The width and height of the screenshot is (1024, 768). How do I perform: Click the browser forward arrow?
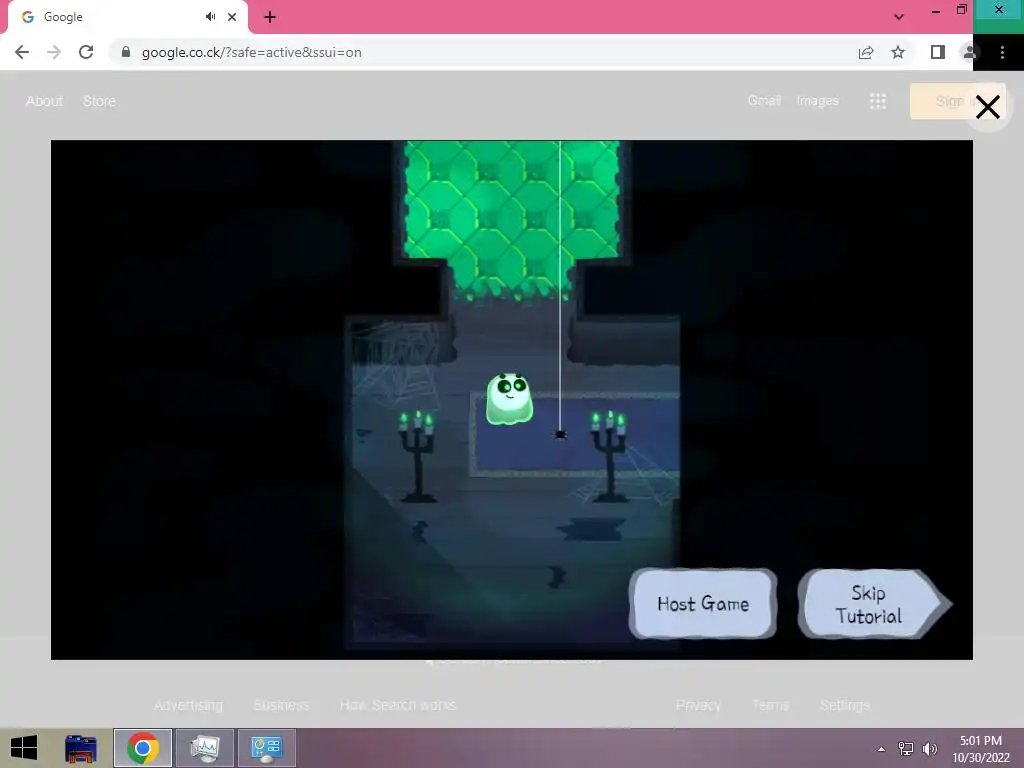click(x=54, y=52)
